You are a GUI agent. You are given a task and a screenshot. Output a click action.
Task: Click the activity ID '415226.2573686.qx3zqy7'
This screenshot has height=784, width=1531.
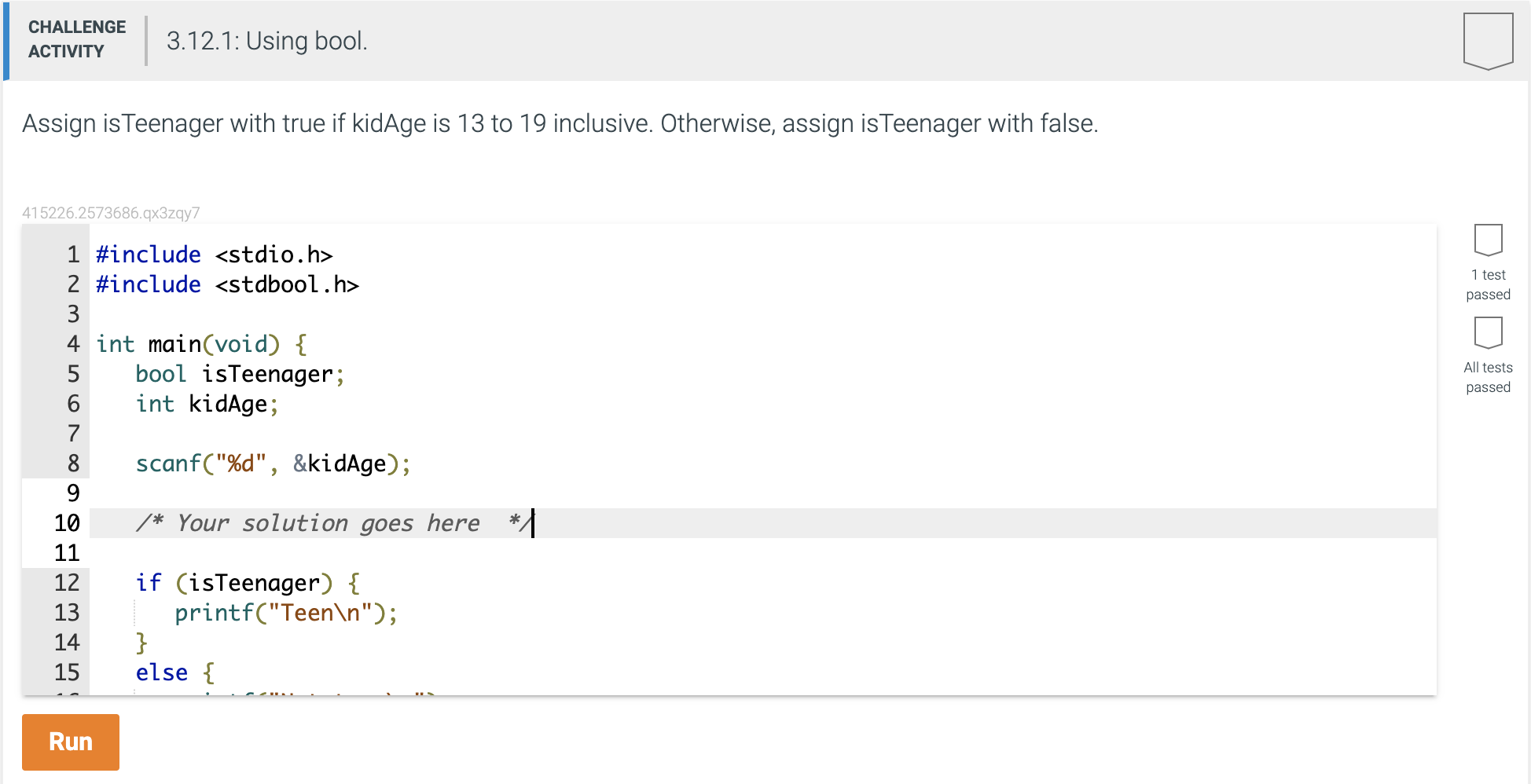(x=111, y=213)
